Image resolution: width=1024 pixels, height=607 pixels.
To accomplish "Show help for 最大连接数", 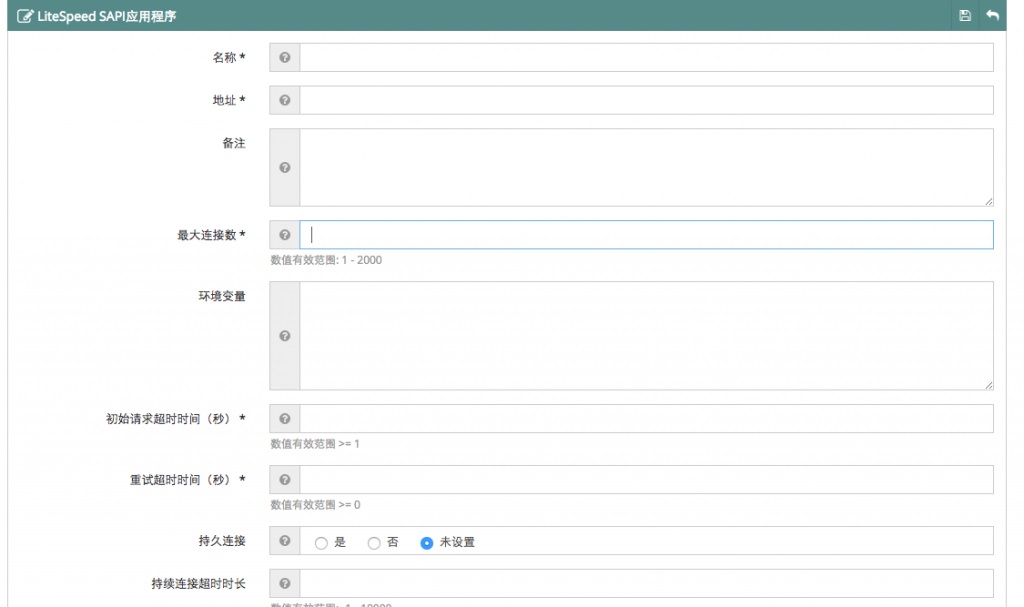I will (285, 235).
